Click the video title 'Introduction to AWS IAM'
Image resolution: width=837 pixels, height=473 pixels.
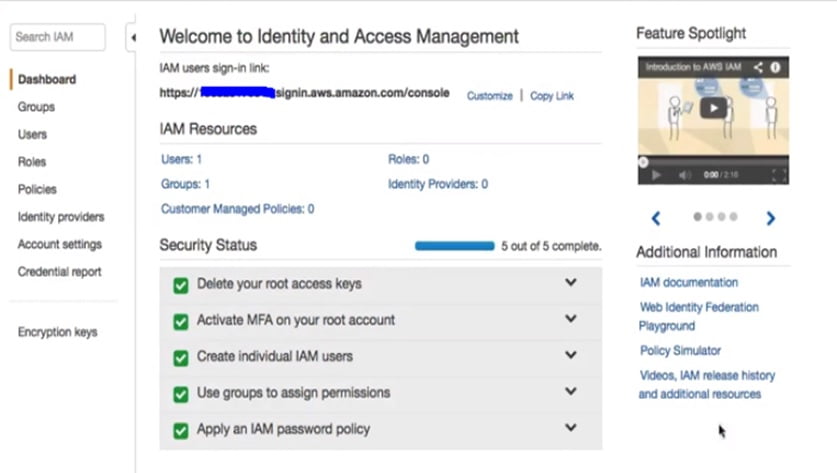click(693, 67)
